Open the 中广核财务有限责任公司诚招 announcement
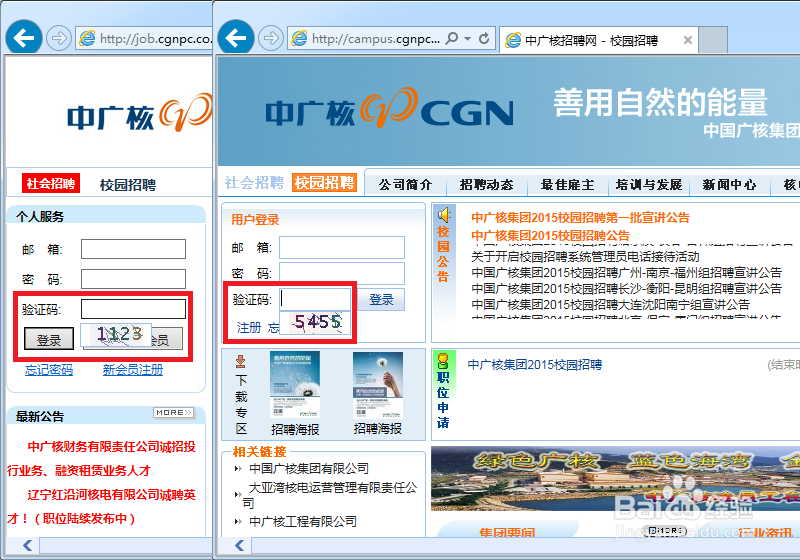 (x=101, y=459)
